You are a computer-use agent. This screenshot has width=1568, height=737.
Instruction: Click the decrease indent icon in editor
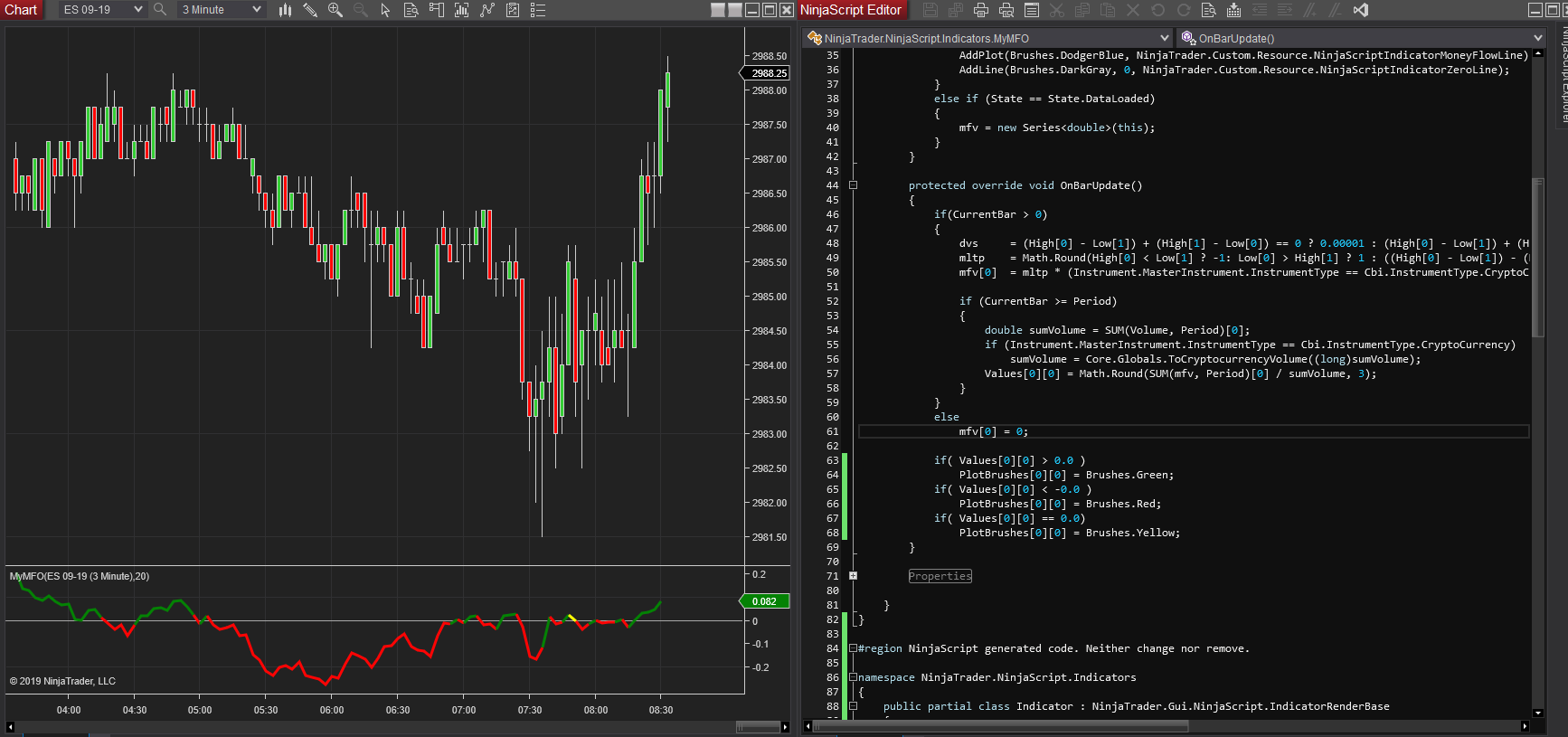click(1260, 10)
